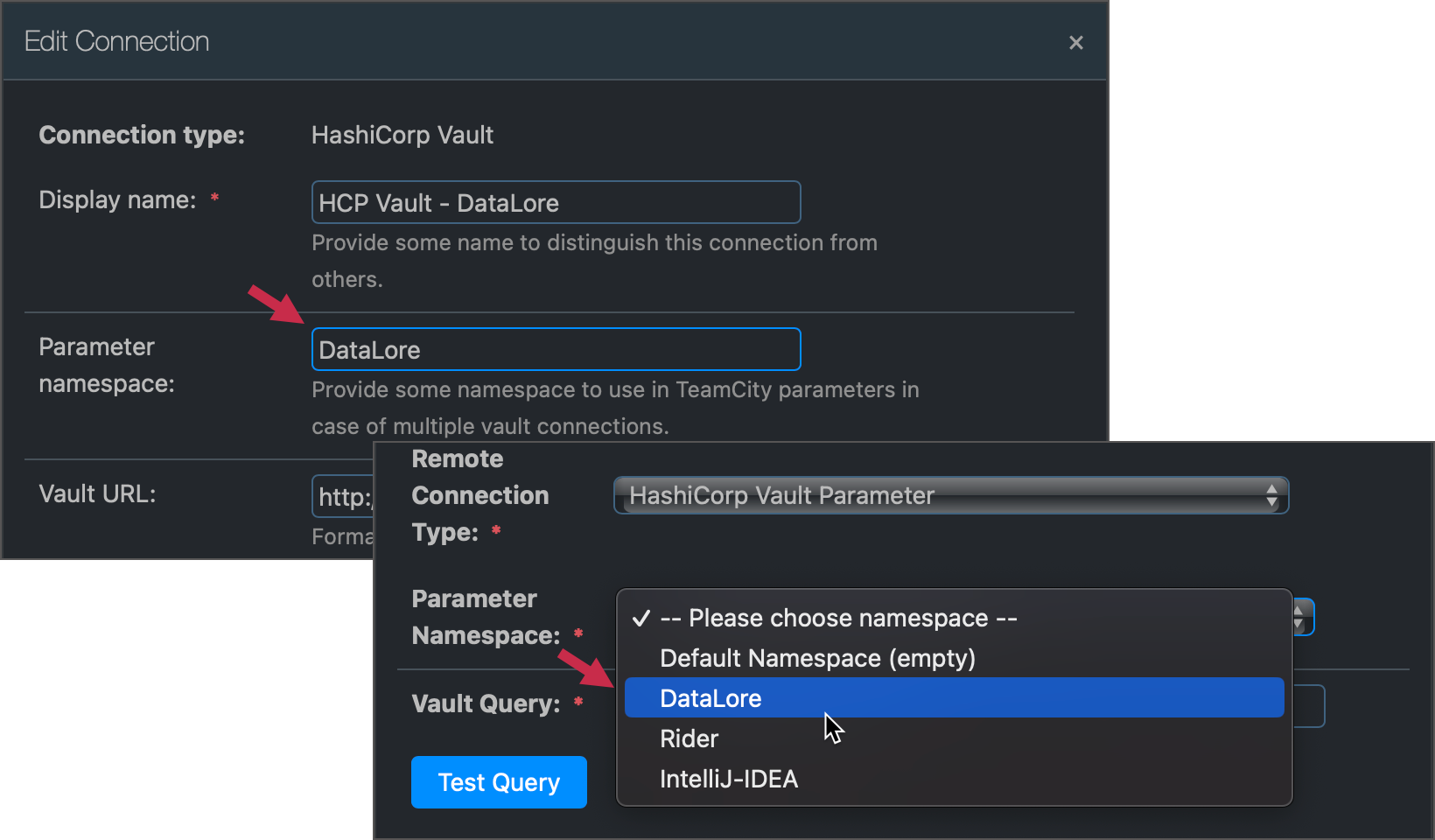Open the Remote Connection Type dropdown
Image resolution: width=1435 pixels, height=840 pixels.
coord(949,496)
